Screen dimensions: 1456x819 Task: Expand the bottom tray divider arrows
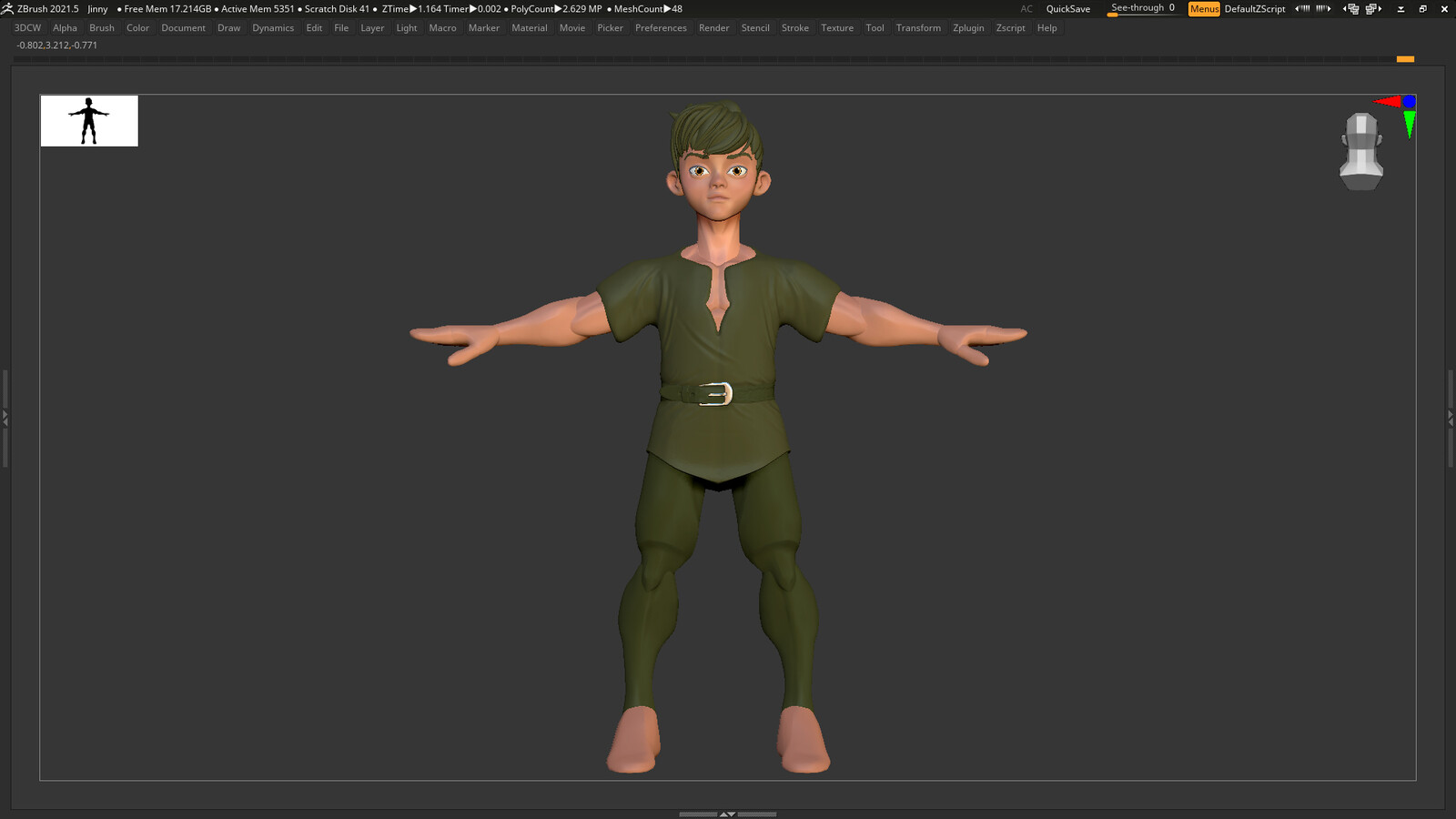pyautogui.click(x=727, y=814)
